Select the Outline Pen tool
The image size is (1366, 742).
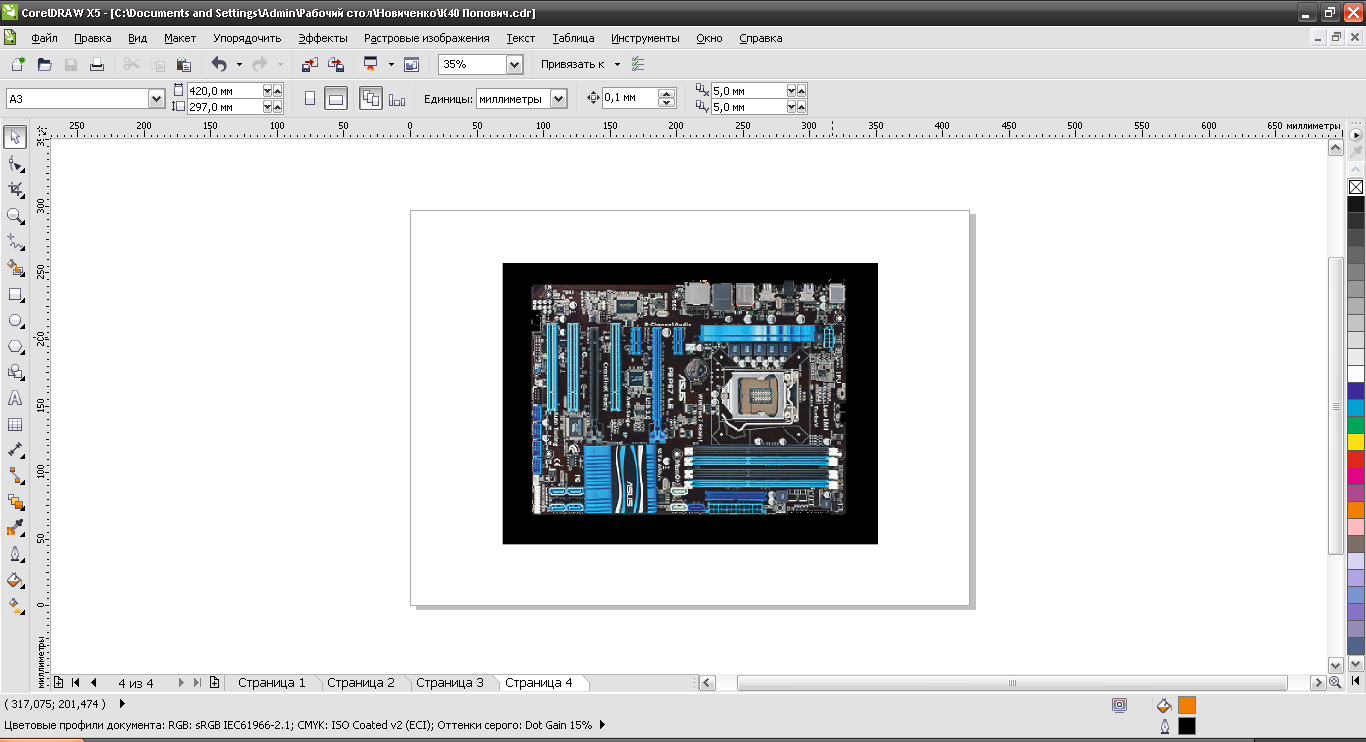(16, 553)
